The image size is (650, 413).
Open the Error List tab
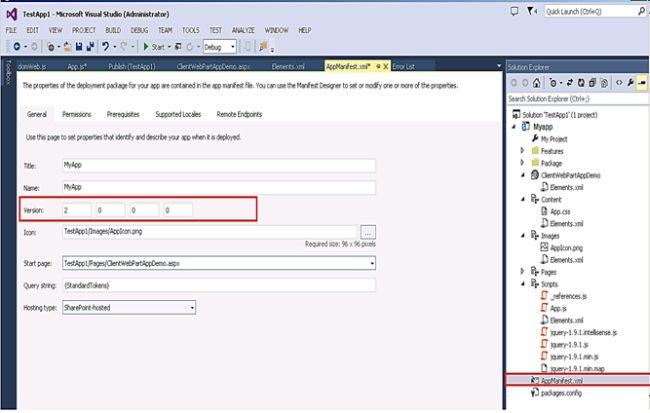click(403, 66)
